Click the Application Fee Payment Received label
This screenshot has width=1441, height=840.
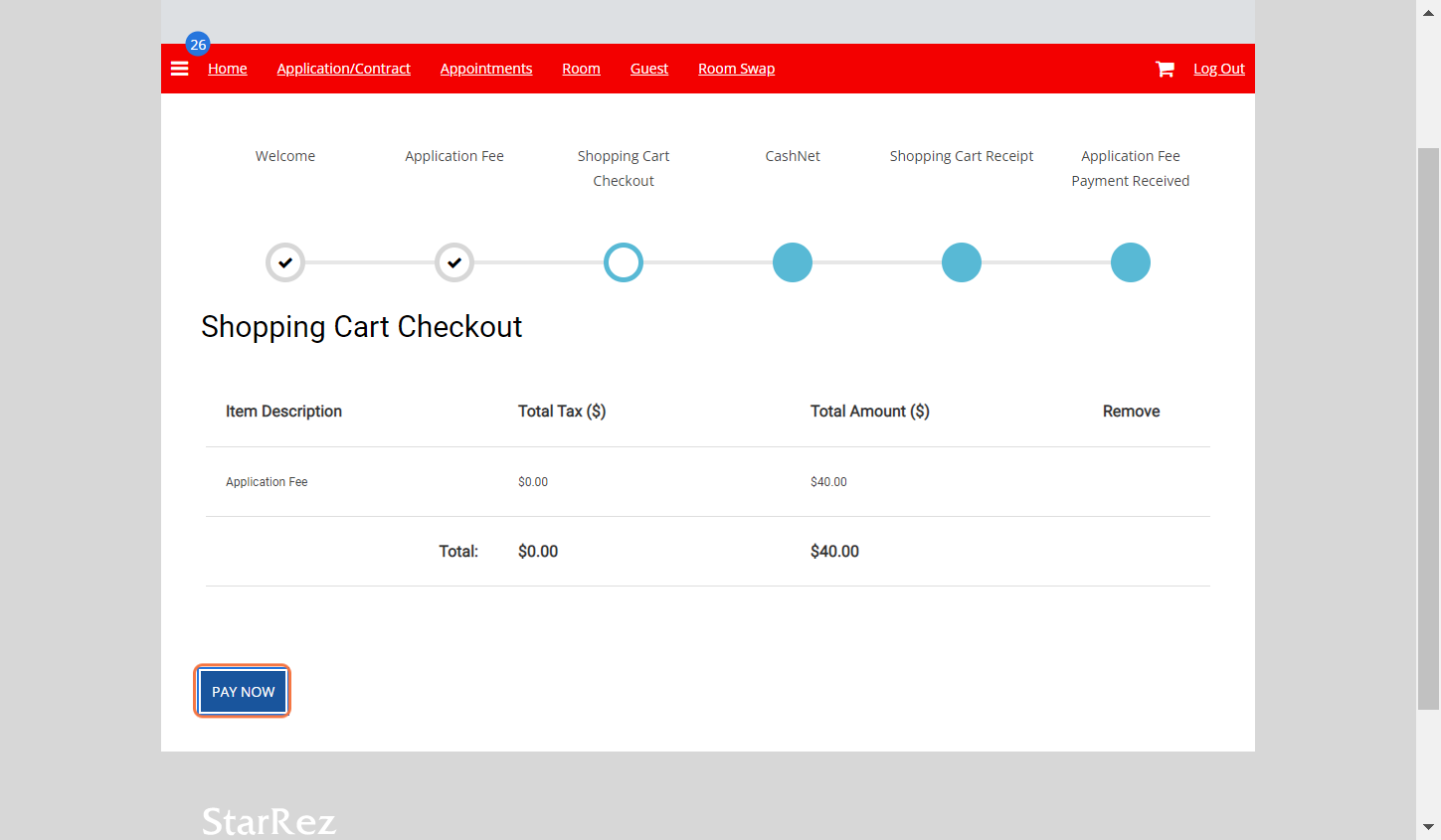click(x=1131, y=168)
